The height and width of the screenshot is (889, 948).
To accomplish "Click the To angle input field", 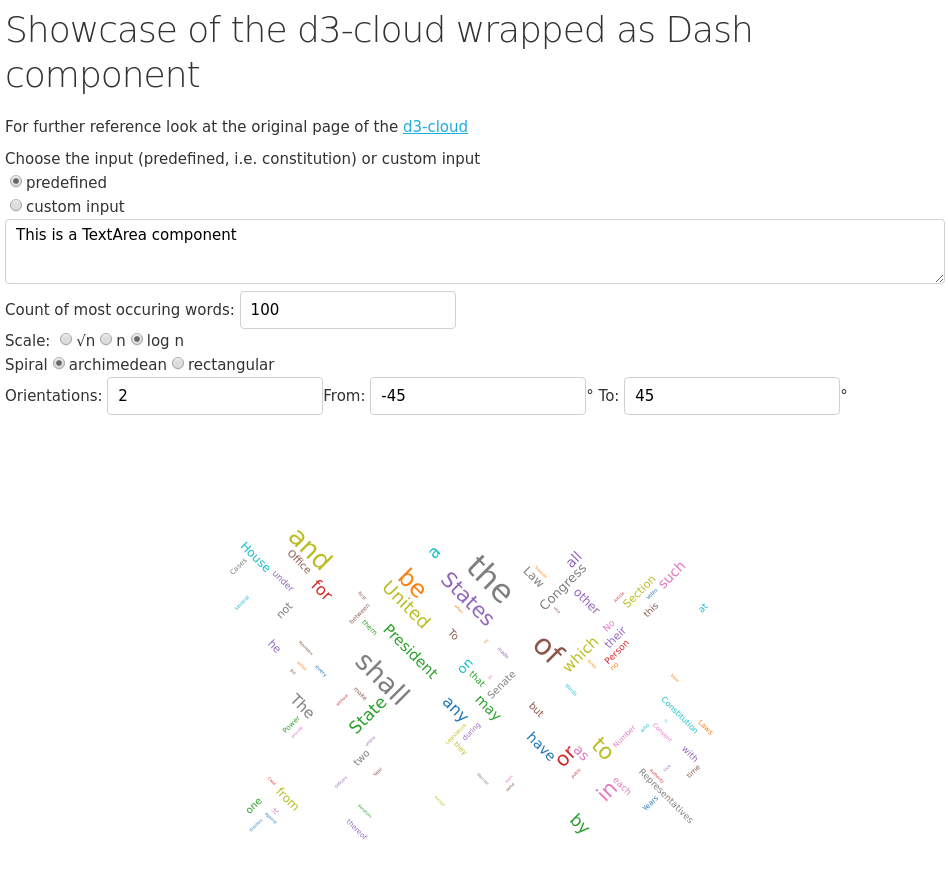I will tap(731, 396).
